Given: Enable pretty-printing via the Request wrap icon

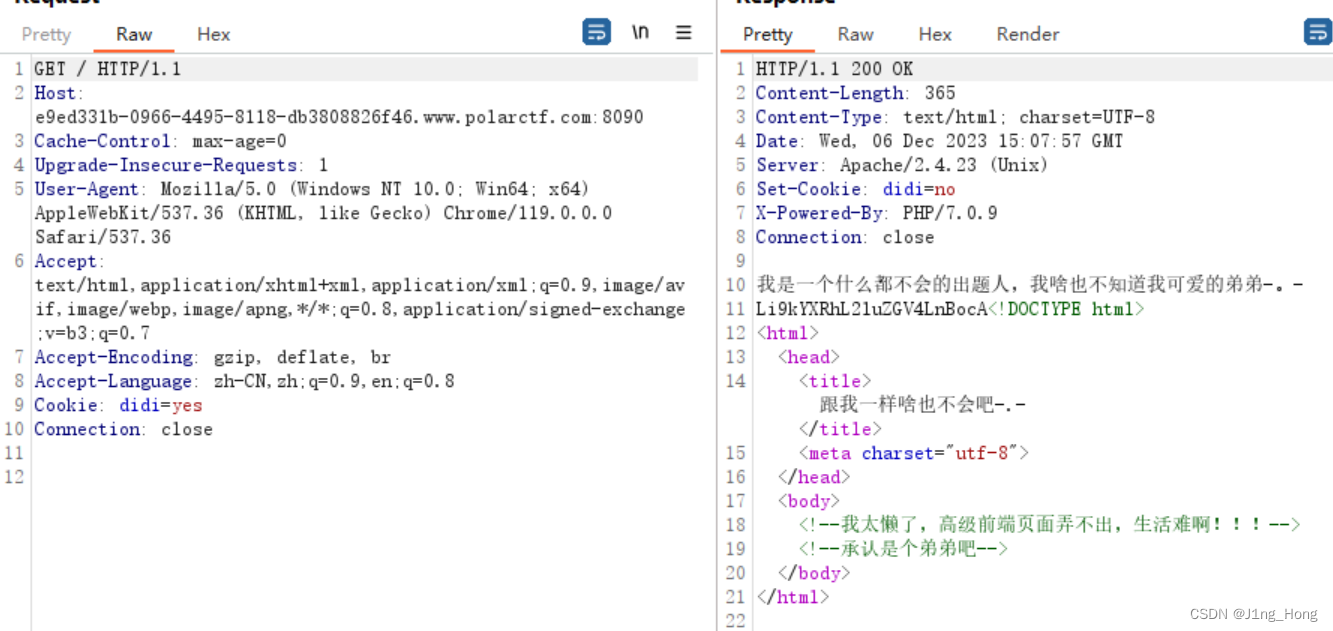Looking at the screenshot, I should [x=596, y=32].
